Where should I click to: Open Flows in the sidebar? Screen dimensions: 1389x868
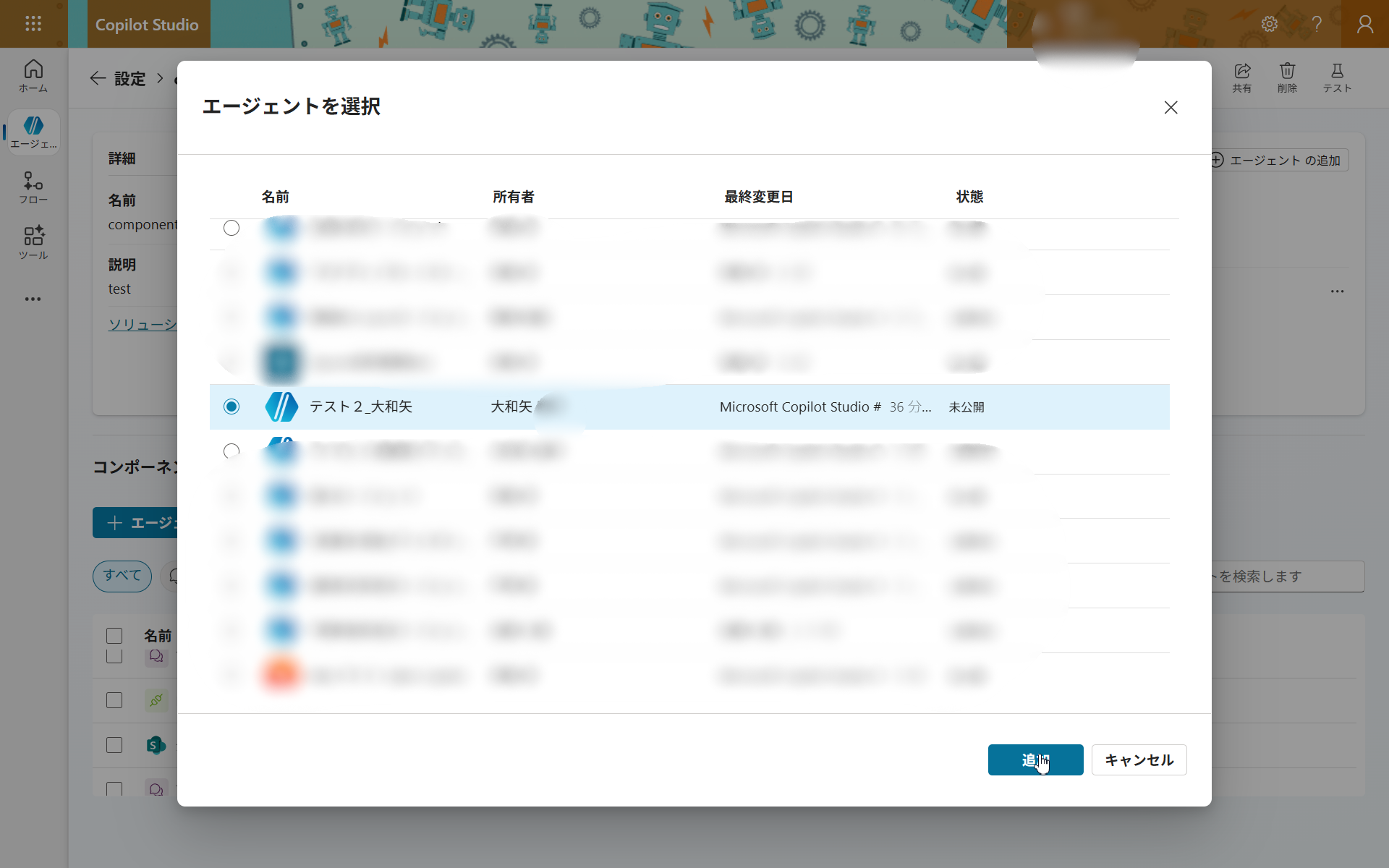(x=33, y=187)
